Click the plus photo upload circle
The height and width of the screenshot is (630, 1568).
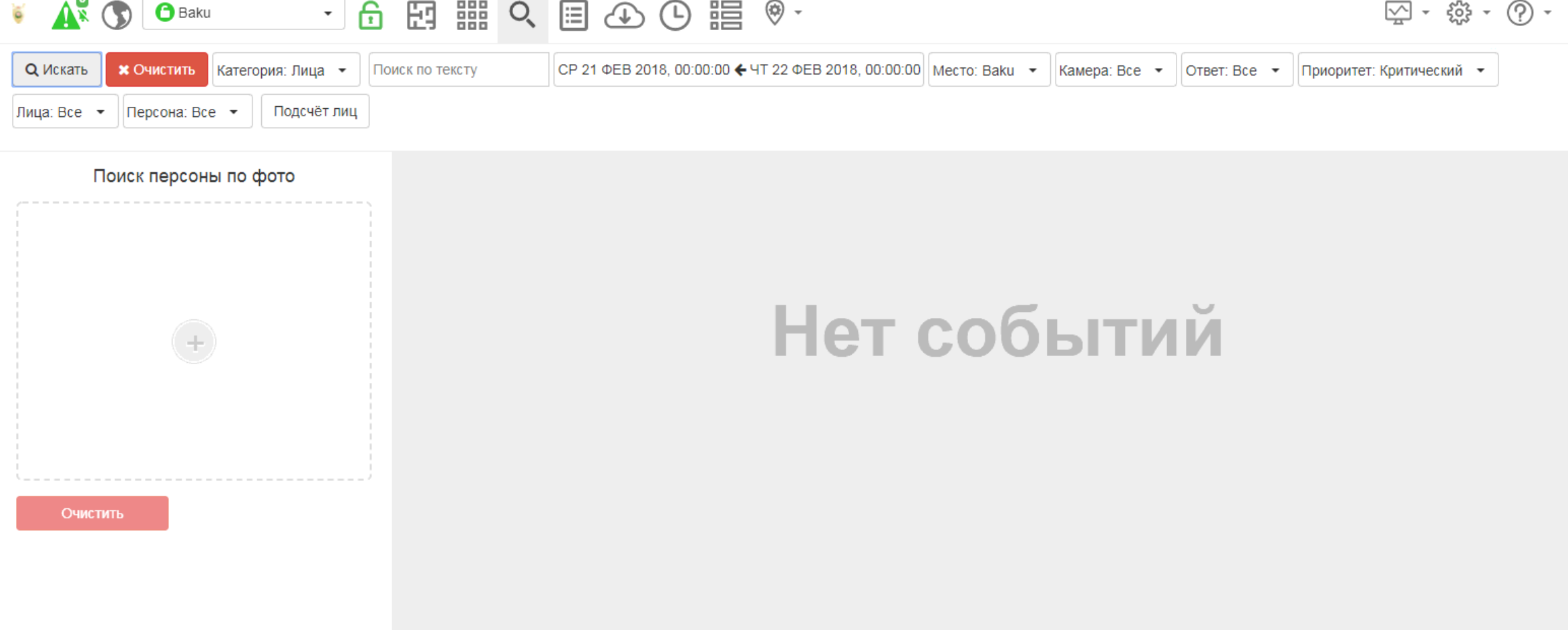coord(194,343)
